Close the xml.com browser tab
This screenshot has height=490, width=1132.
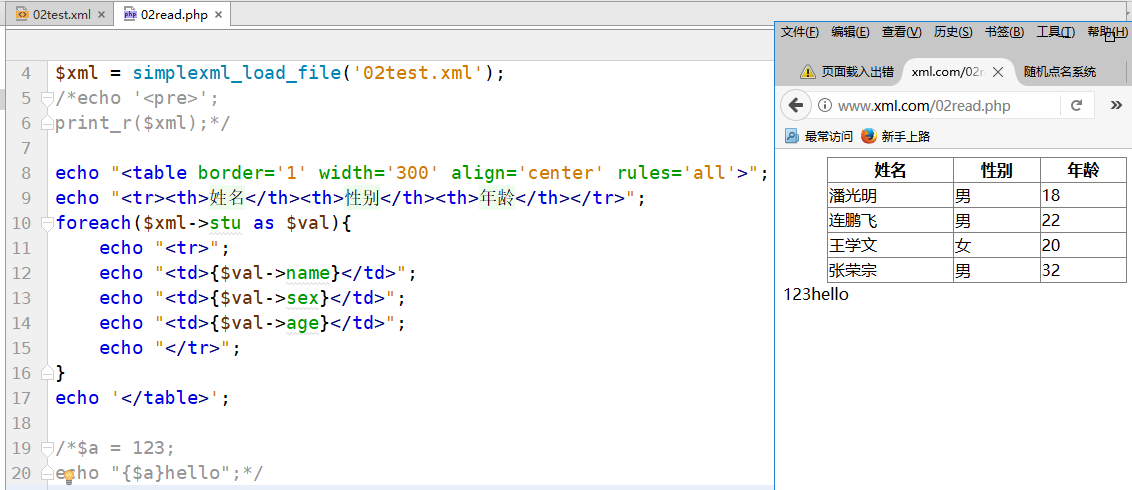(997, 72)
